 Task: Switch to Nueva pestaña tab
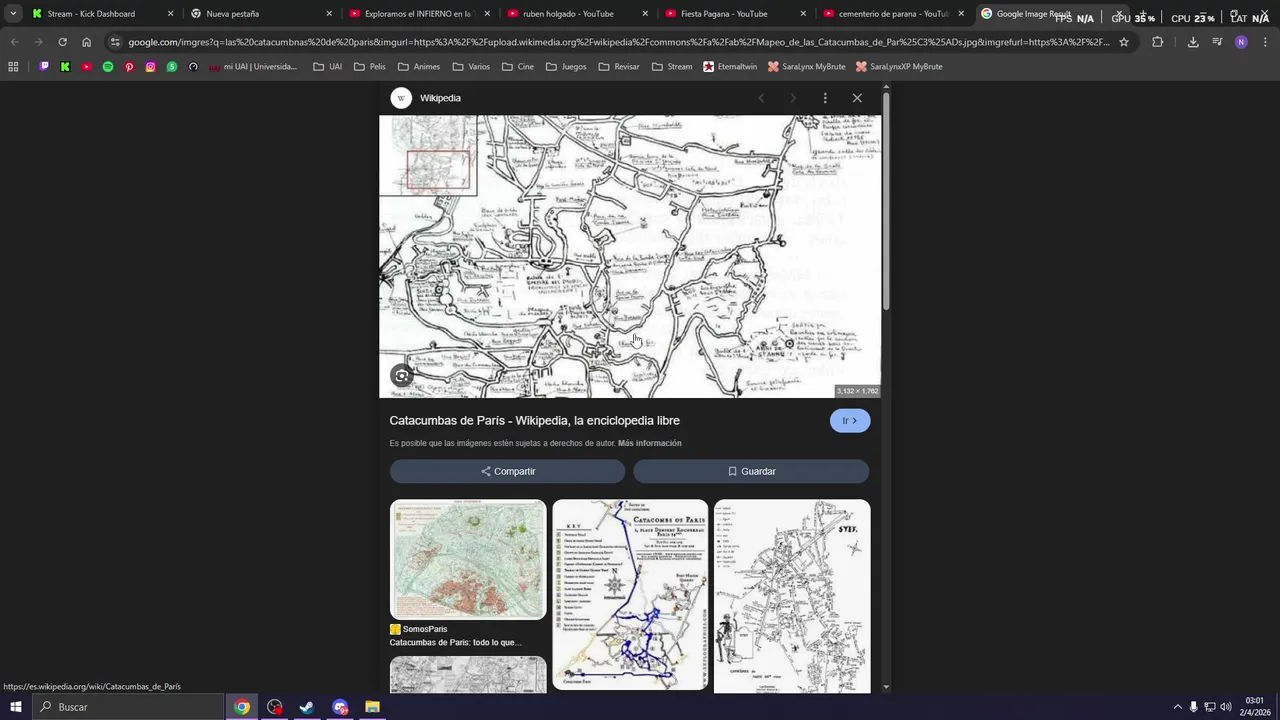261,14
